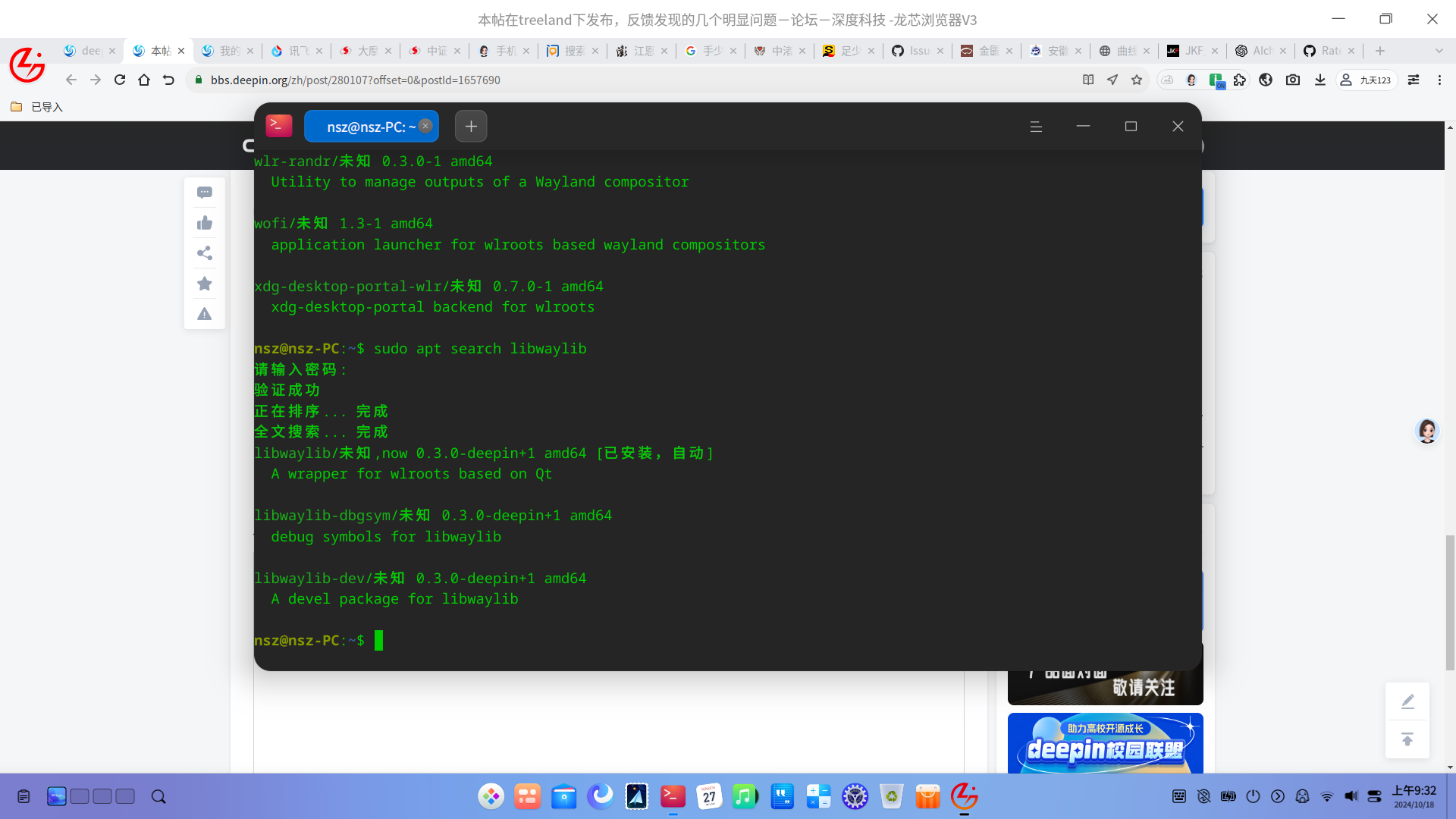Viewport: 1456px width, 819px height.
Task: Open the 已导入 bookmarks folder
Action: pos(37,107)
